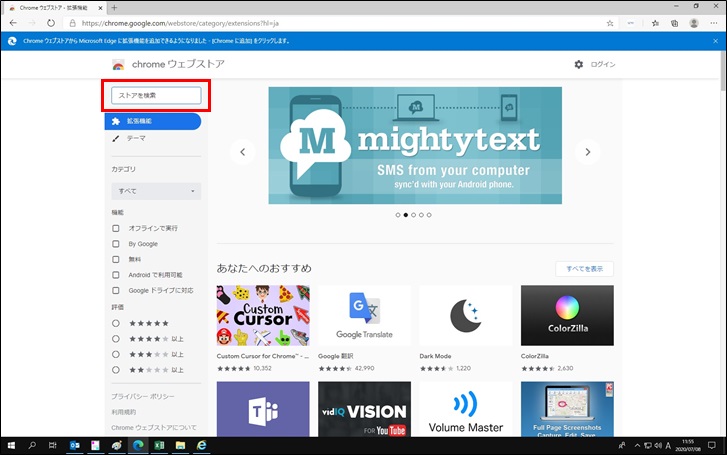Click the ログイン link

[603, 64]
